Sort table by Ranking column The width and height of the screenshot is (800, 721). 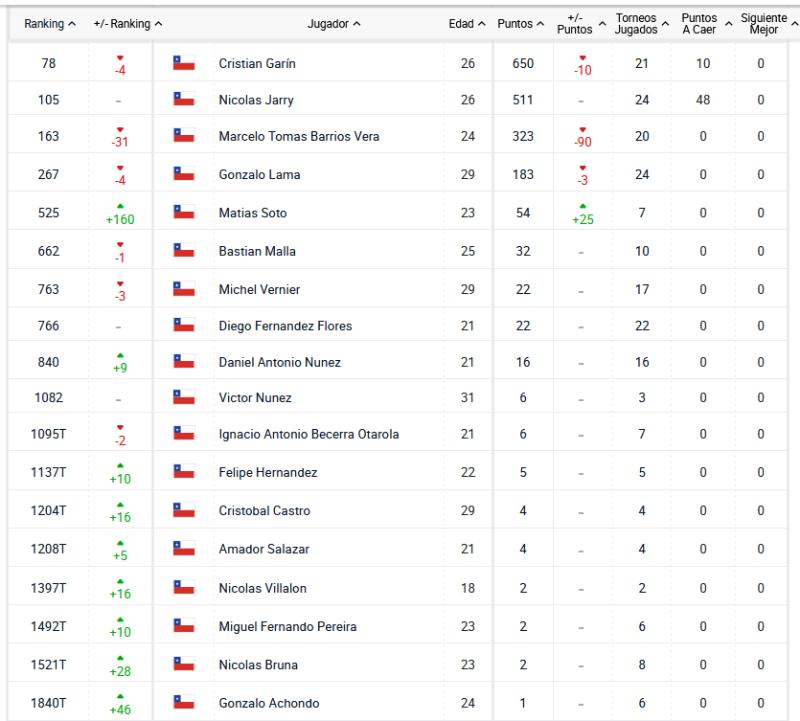click(x=49, y=23)
